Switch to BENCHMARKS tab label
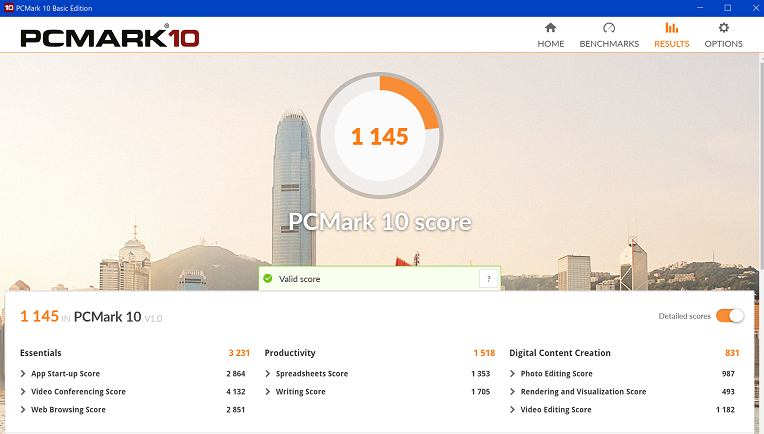Screen dimensions: 764x434 point(609,44)
